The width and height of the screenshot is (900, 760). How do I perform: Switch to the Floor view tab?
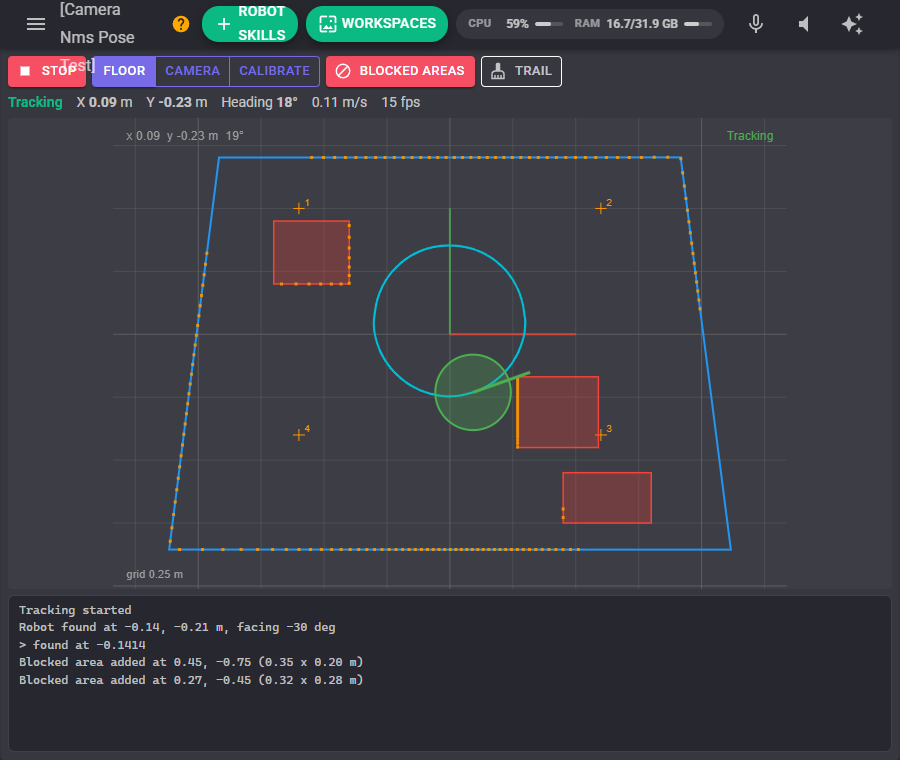[124, 71]
